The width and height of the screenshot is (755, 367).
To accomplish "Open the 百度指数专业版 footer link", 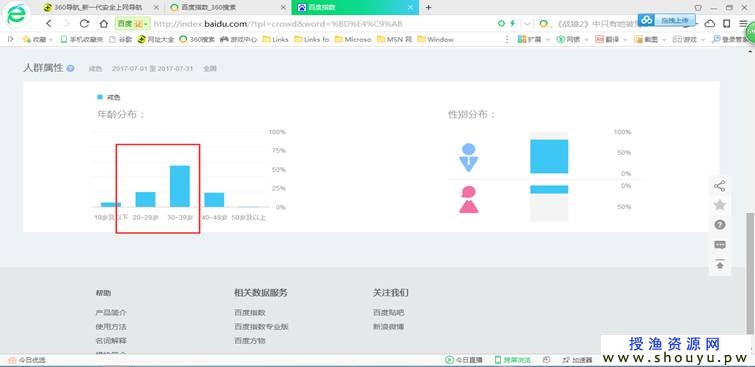I will coord(261,327).
